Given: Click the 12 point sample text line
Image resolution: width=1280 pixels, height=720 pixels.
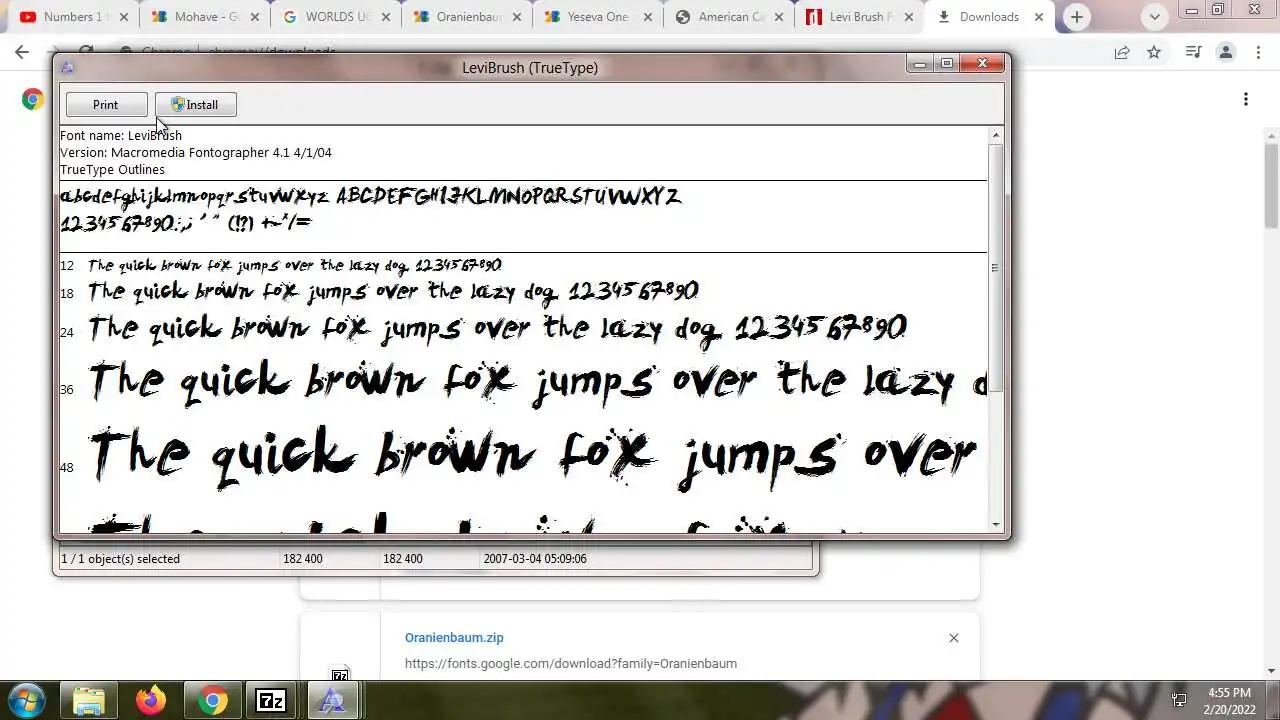Looking at the screenshot, I should (x=294, y=266).
